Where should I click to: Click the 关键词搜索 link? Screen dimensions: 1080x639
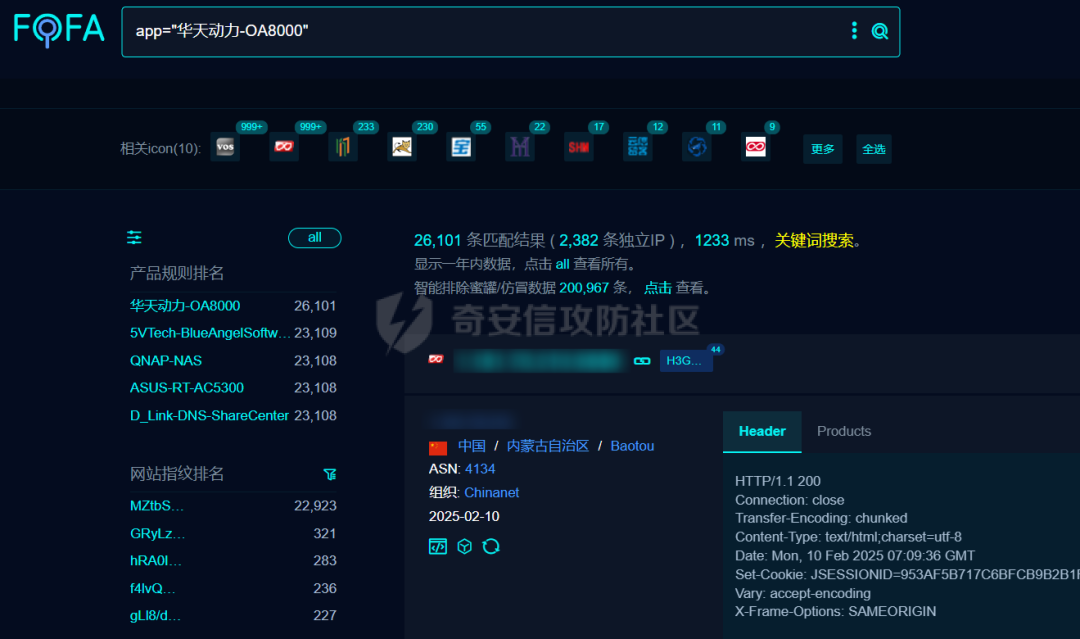coord(814,240)
